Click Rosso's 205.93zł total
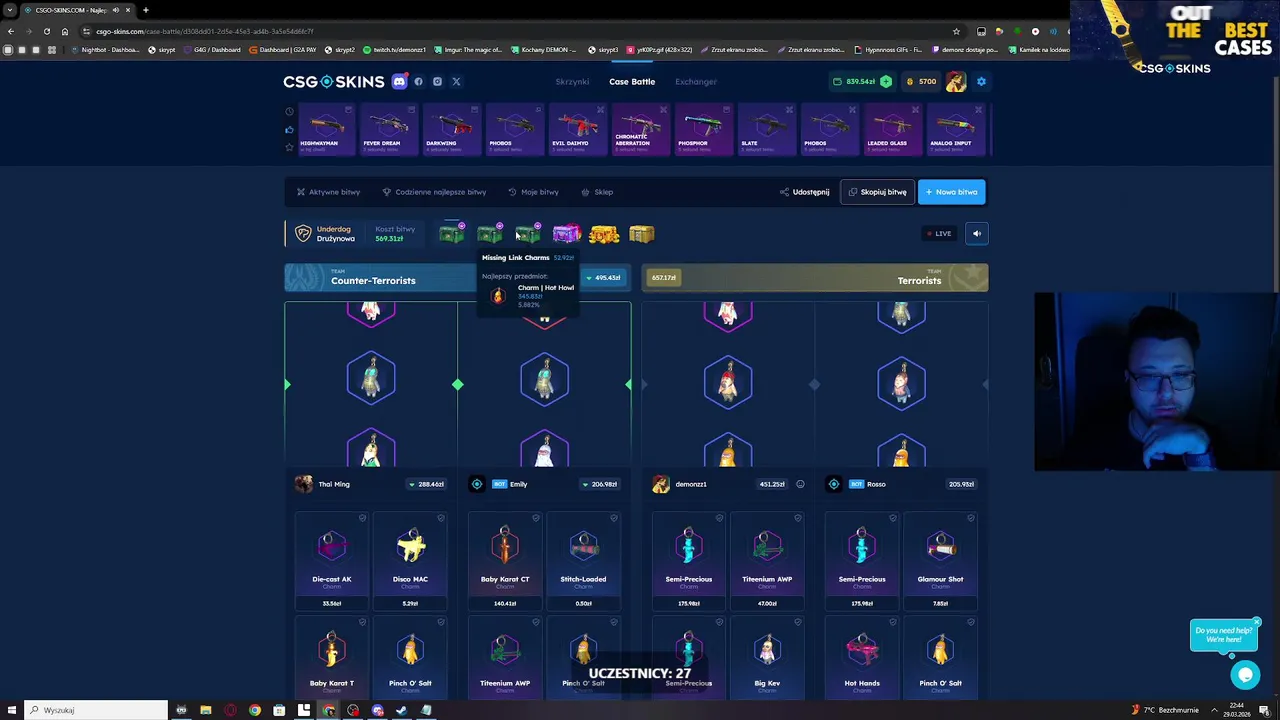1280x720 pixels. click(960, 484)
